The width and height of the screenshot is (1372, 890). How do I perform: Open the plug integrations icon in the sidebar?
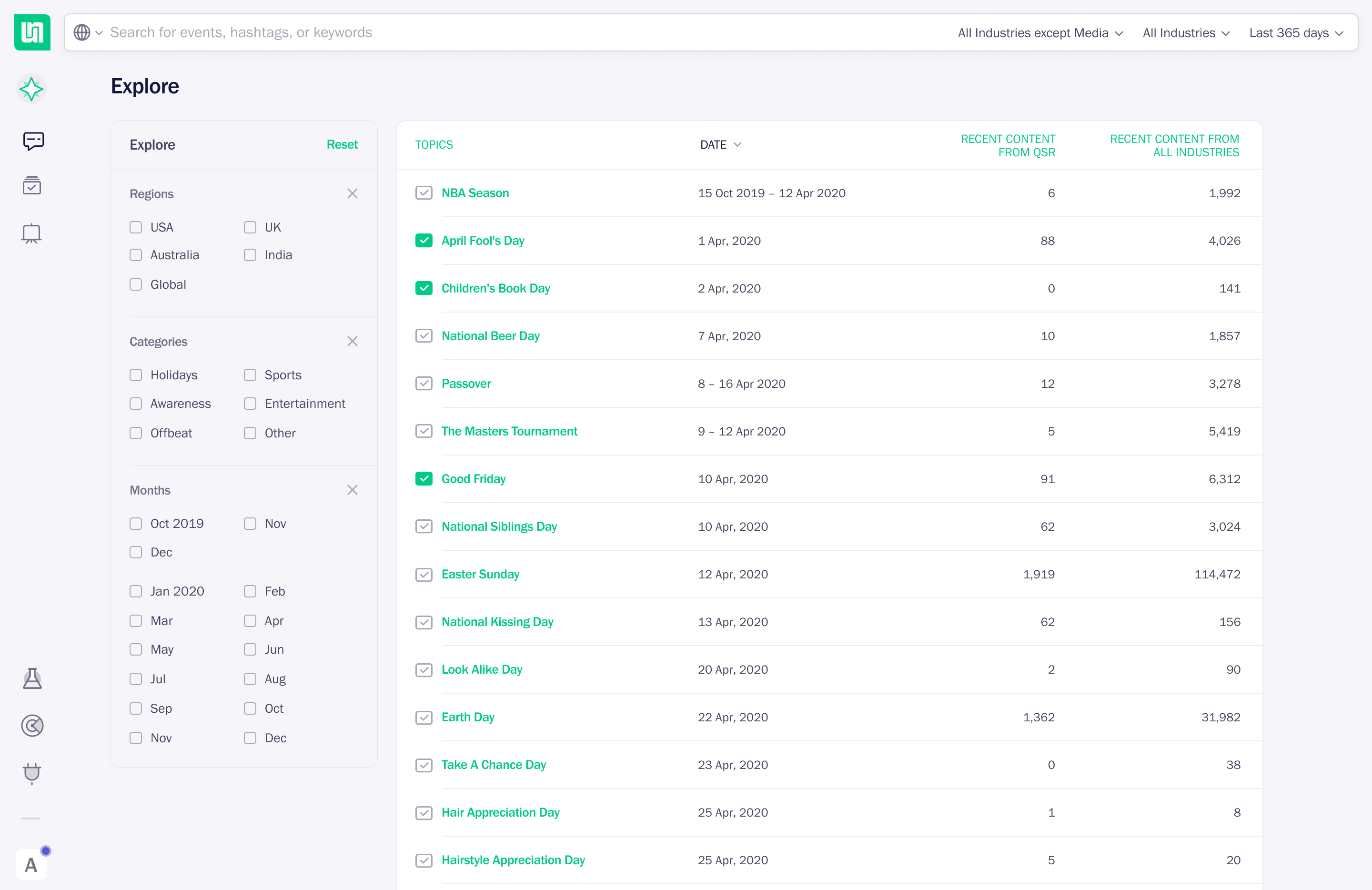[x=32, y=773]
